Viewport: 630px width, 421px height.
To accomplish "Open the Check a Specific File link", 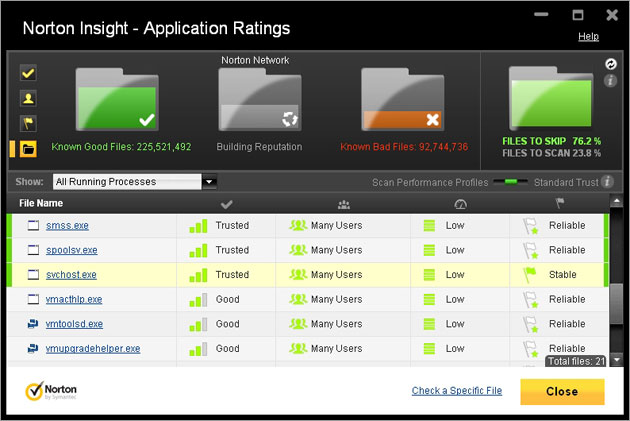I will pyautogui.click(x=457, y=390).
